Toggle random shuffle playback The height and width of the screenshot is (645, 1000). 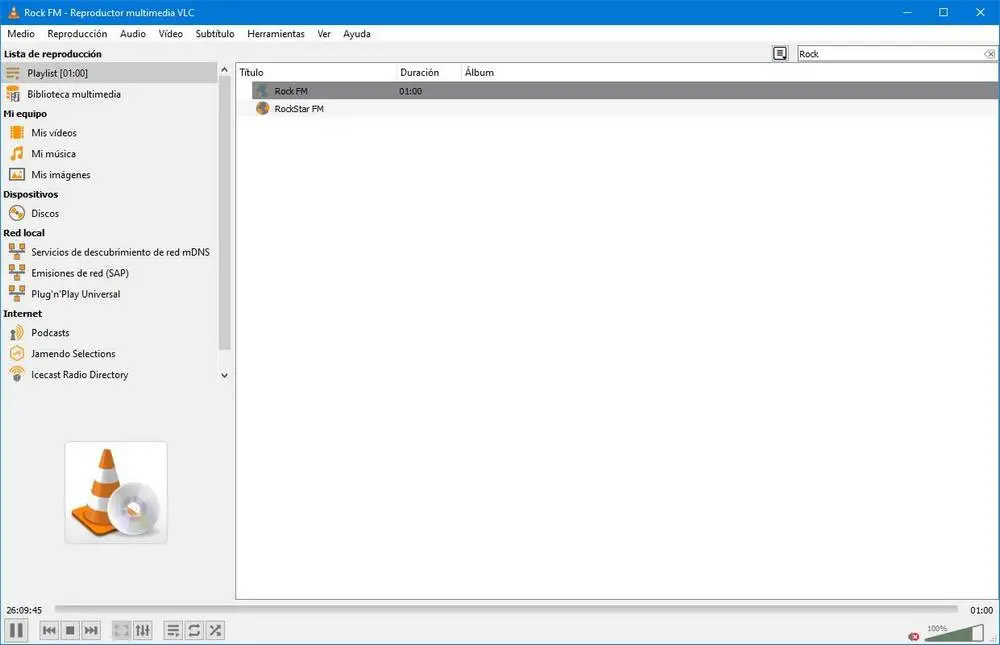click(215, 630)
